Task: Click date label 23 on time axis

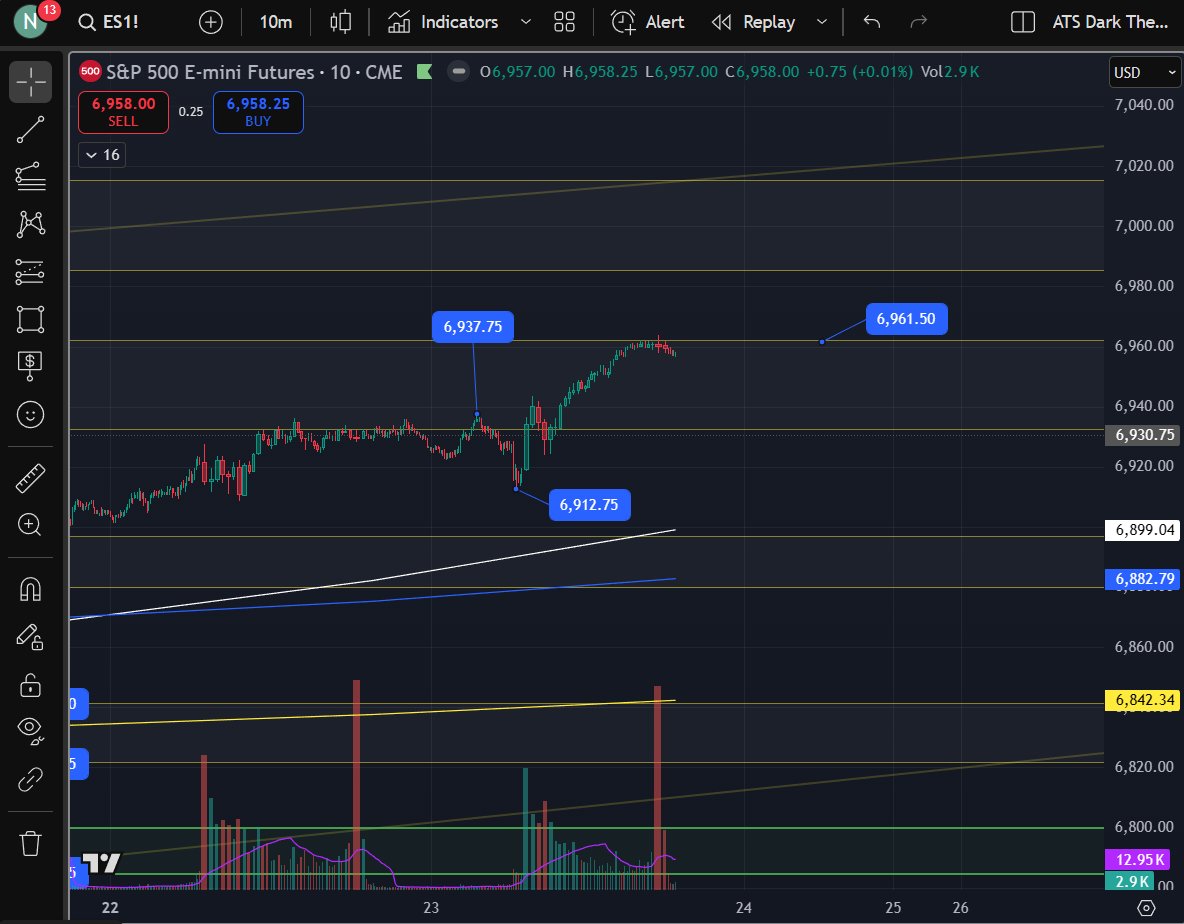Action: [x=430, y=907]
